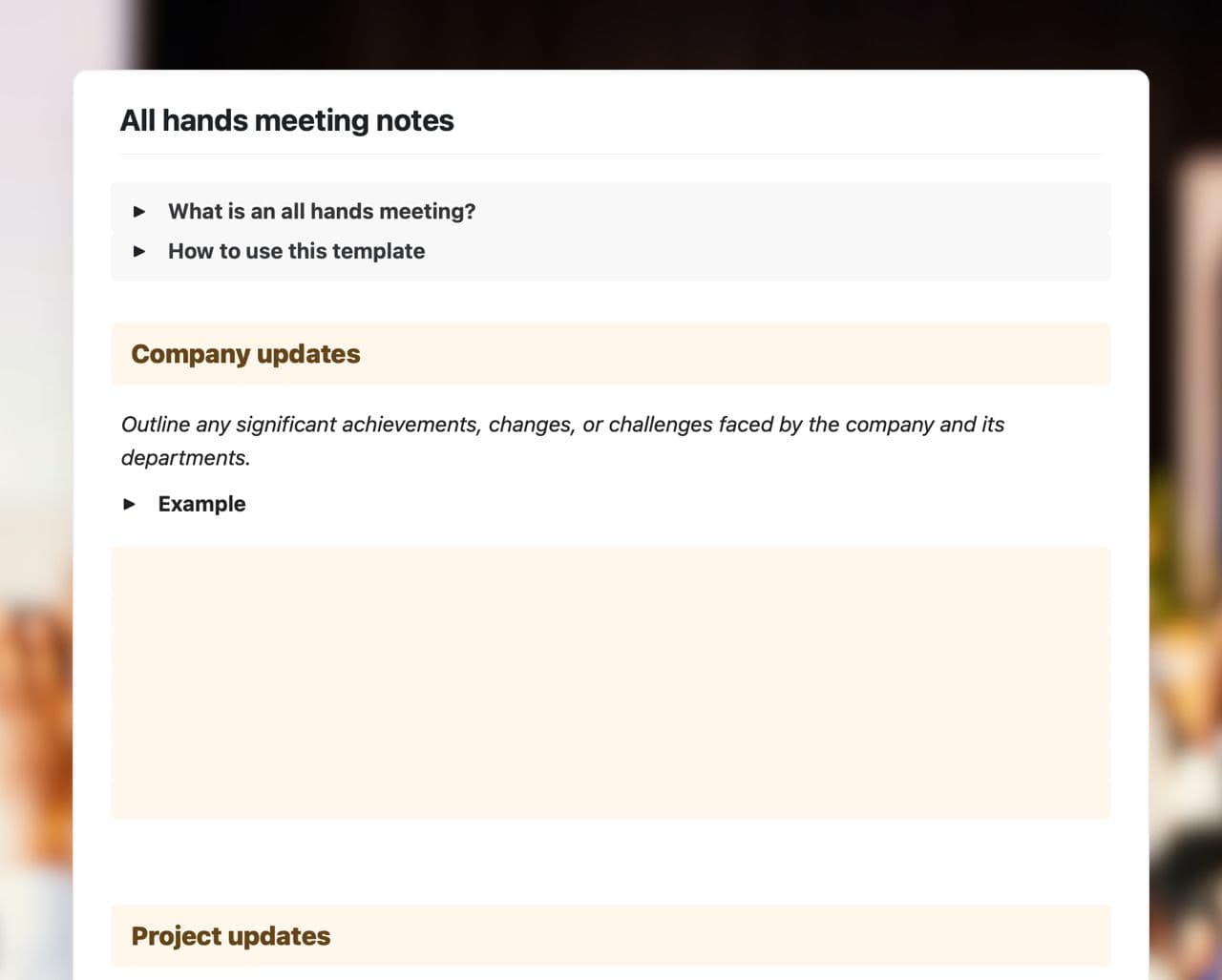The image size is (1222, 980).
Task: Select the "How to use this template" label
Action: click(x=296, y=251)
